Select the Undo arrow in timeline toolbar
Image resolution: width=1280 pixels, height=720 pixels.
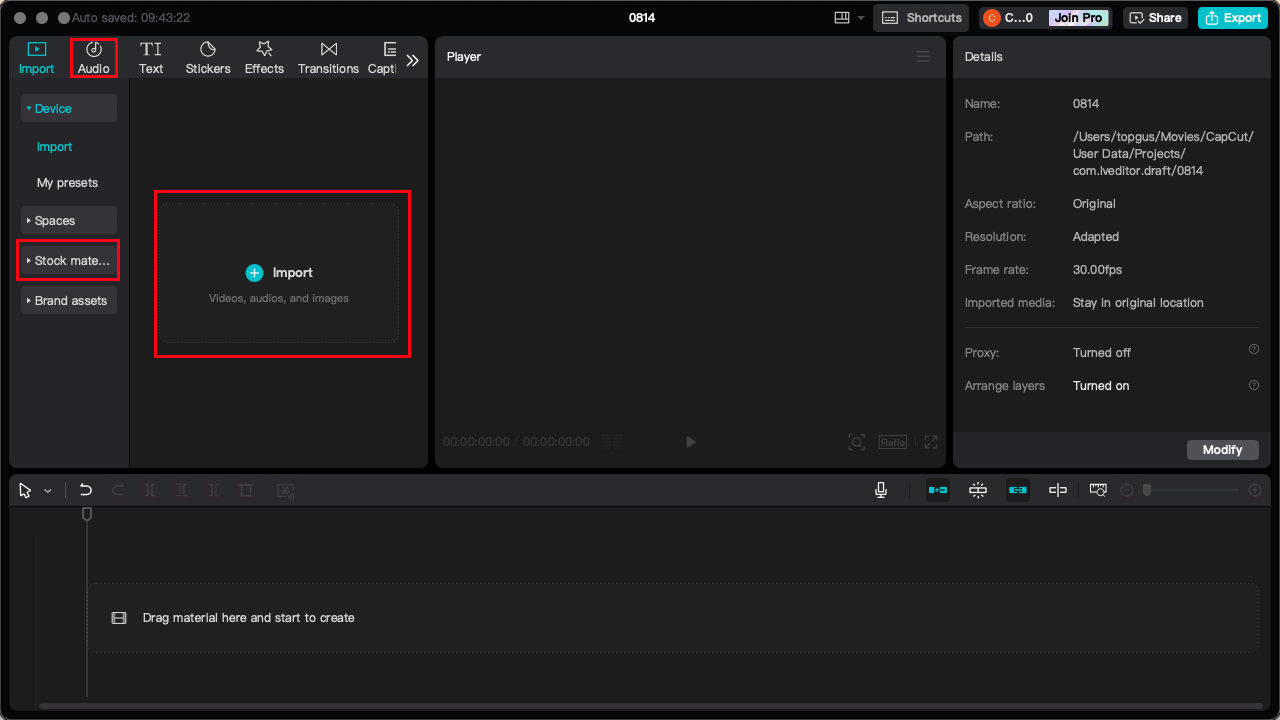(x=85, y=490)
